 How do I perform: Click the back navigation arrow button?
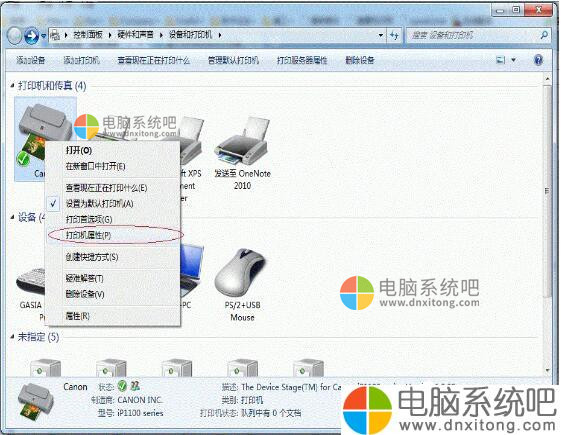coord(15,35)
